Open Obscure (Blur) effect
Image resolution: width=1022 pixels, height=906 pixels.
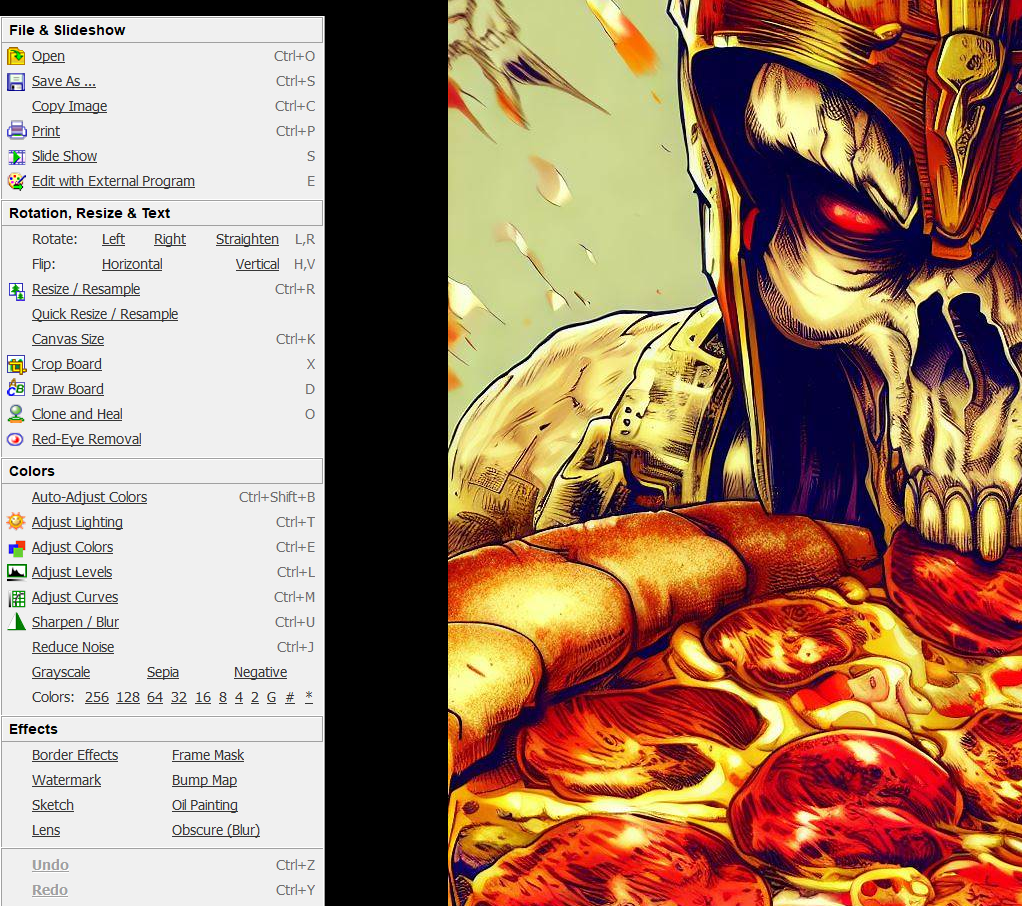click(x=216, y=830)
